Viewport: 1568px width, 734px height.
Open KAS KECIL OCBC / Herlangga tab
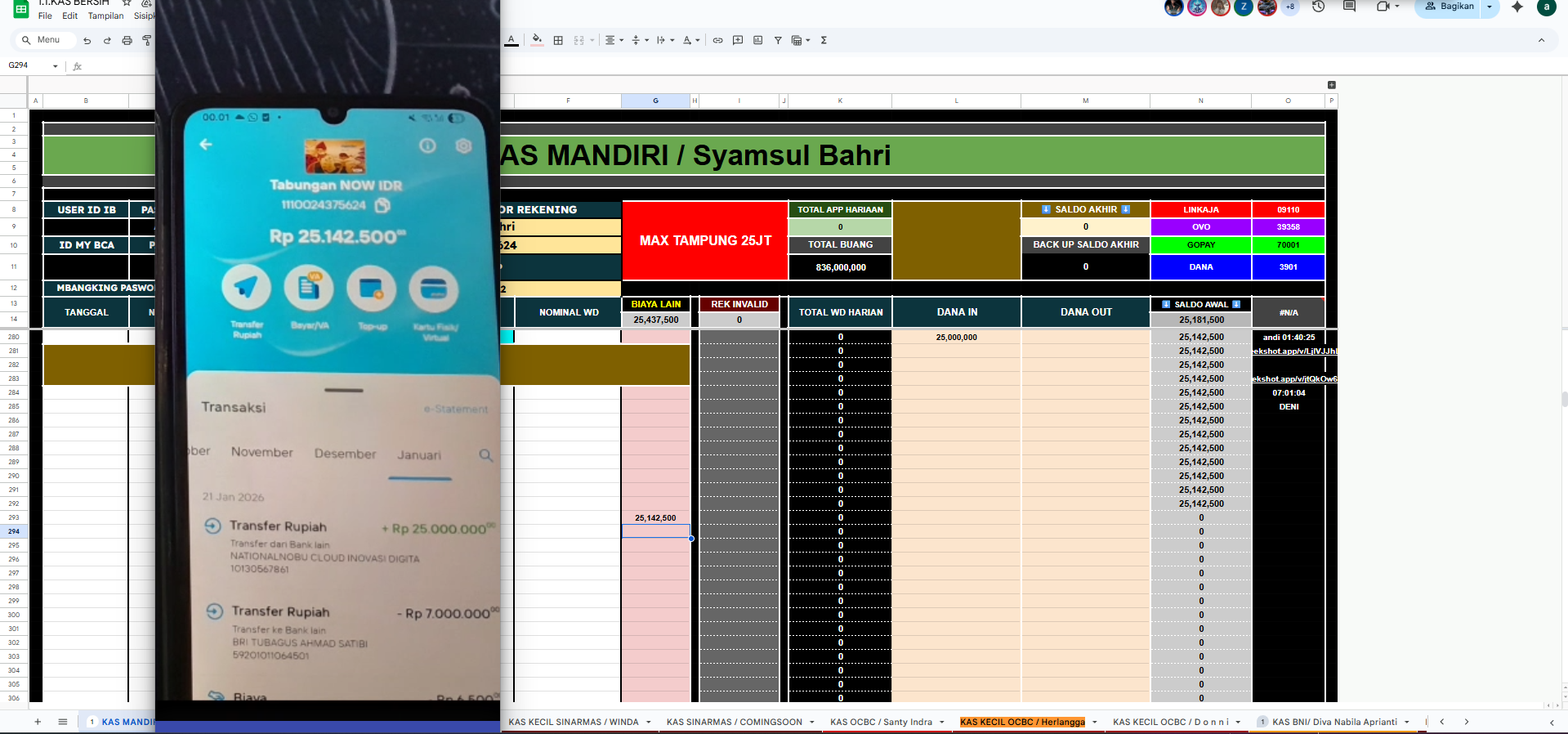click(x=1022, y=722)
